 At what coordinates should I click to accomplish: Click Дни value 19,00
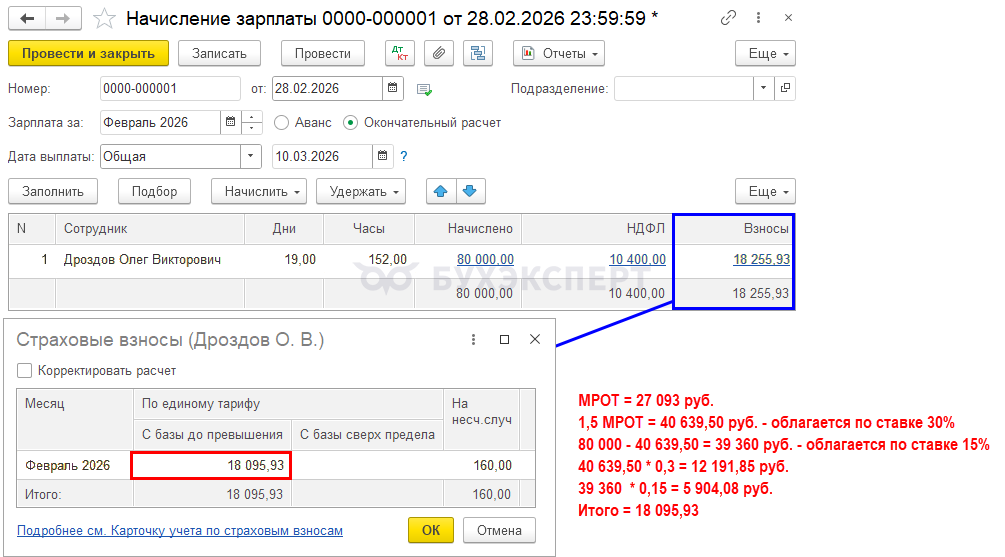pyautogui.click(x=300, y=260)
